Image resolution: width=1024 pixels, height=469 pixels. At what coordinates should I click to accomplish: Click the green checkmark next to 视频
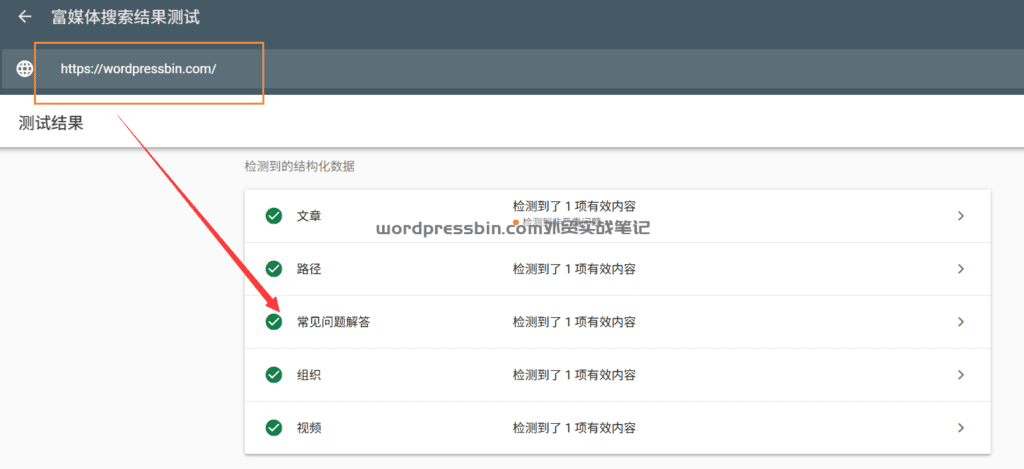coord(273,428)
